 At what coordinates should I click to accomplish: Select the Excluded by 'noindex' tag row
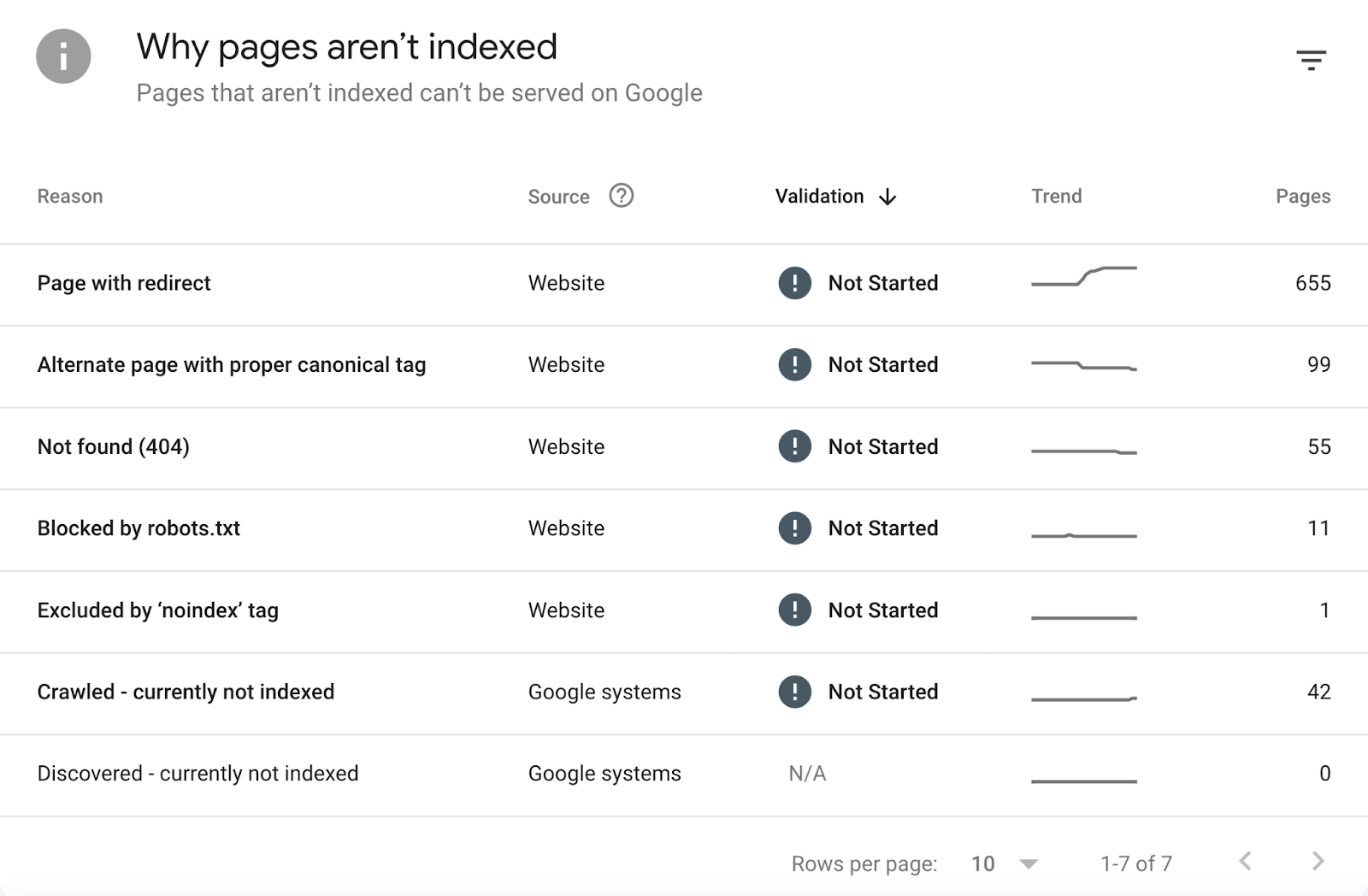pyautogui.click(x=158, y=610)
